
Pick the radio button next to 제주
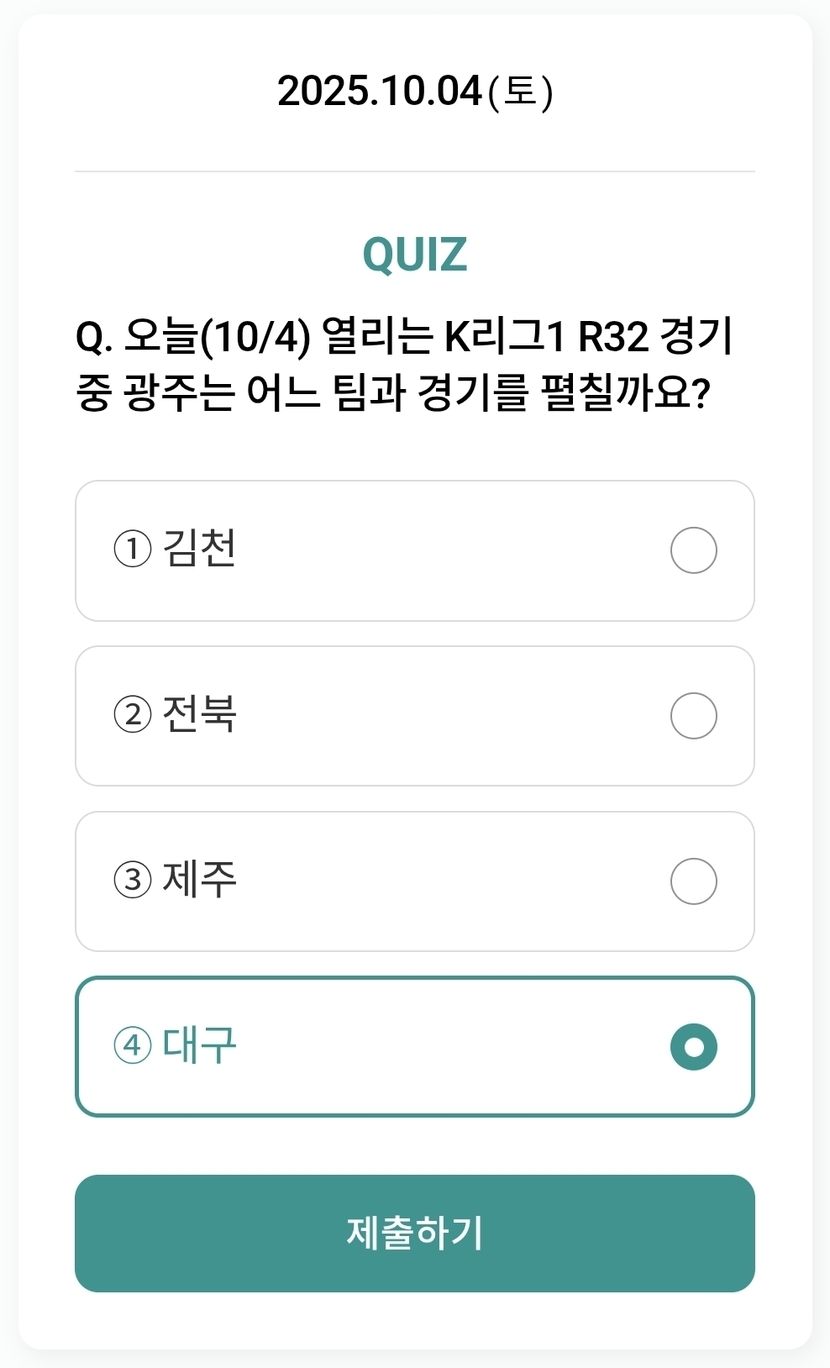[693, 881]
